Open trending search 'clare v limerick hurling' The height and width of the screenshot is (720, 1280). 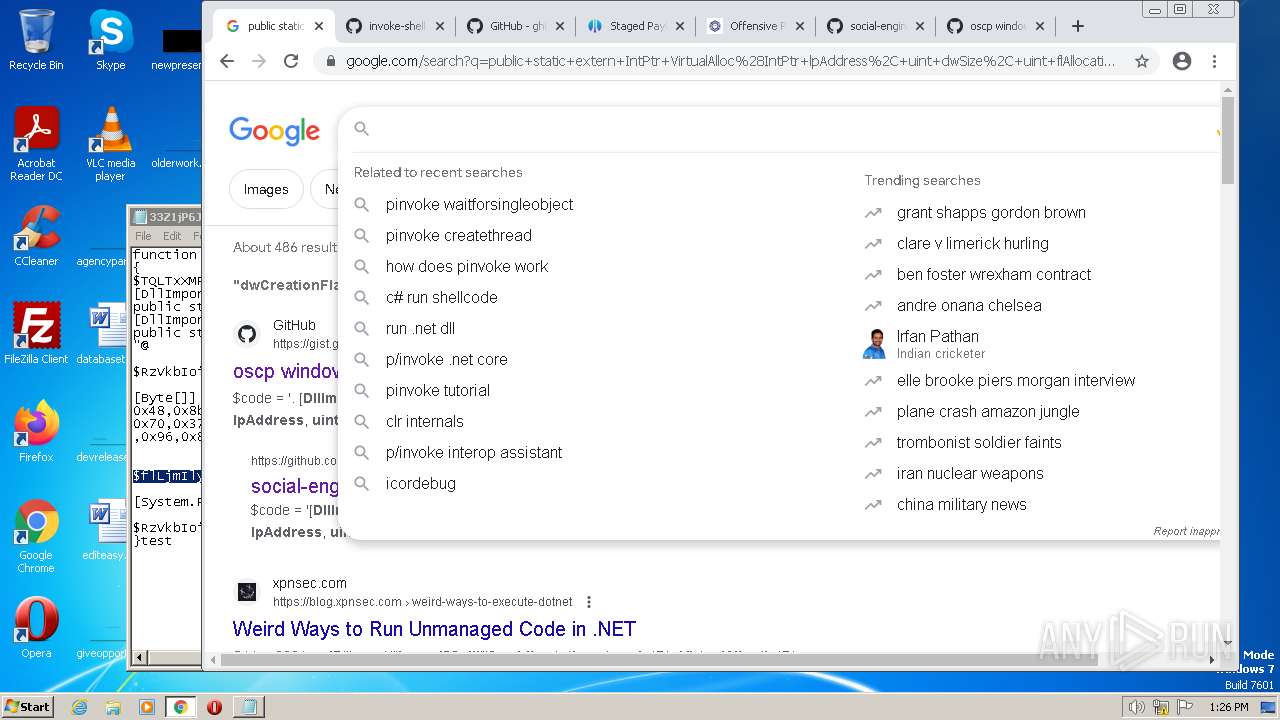972,243
